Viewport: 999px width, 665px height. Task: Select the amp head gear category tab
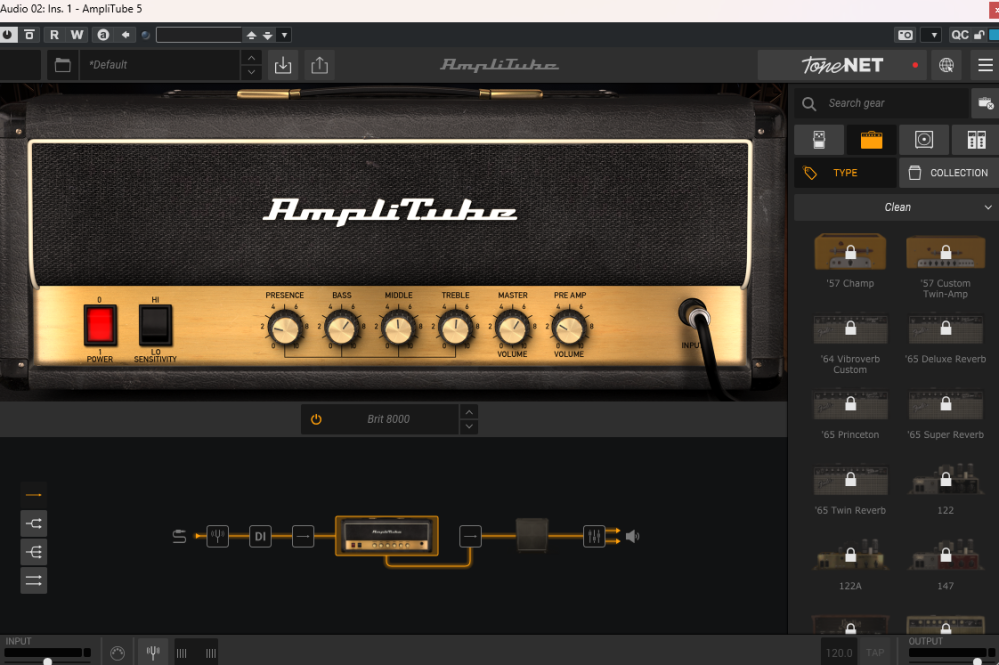click(871, 139)
